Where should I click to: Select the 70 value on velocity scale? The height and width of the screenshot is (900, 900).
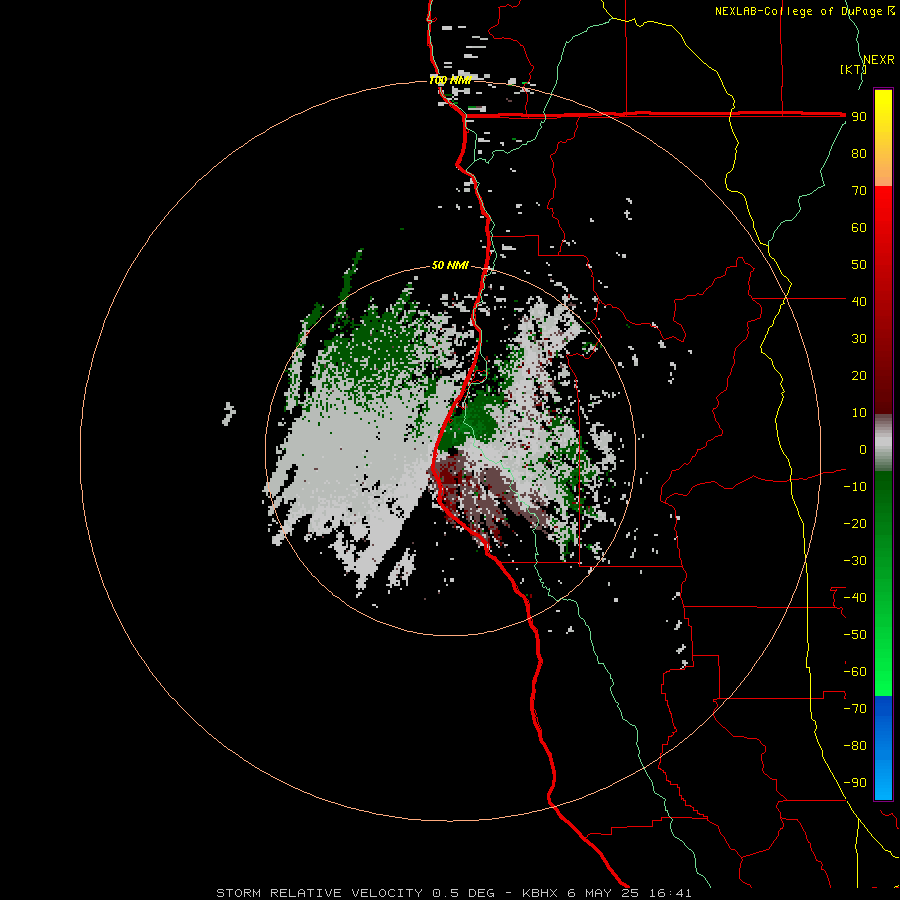point(859,191)
